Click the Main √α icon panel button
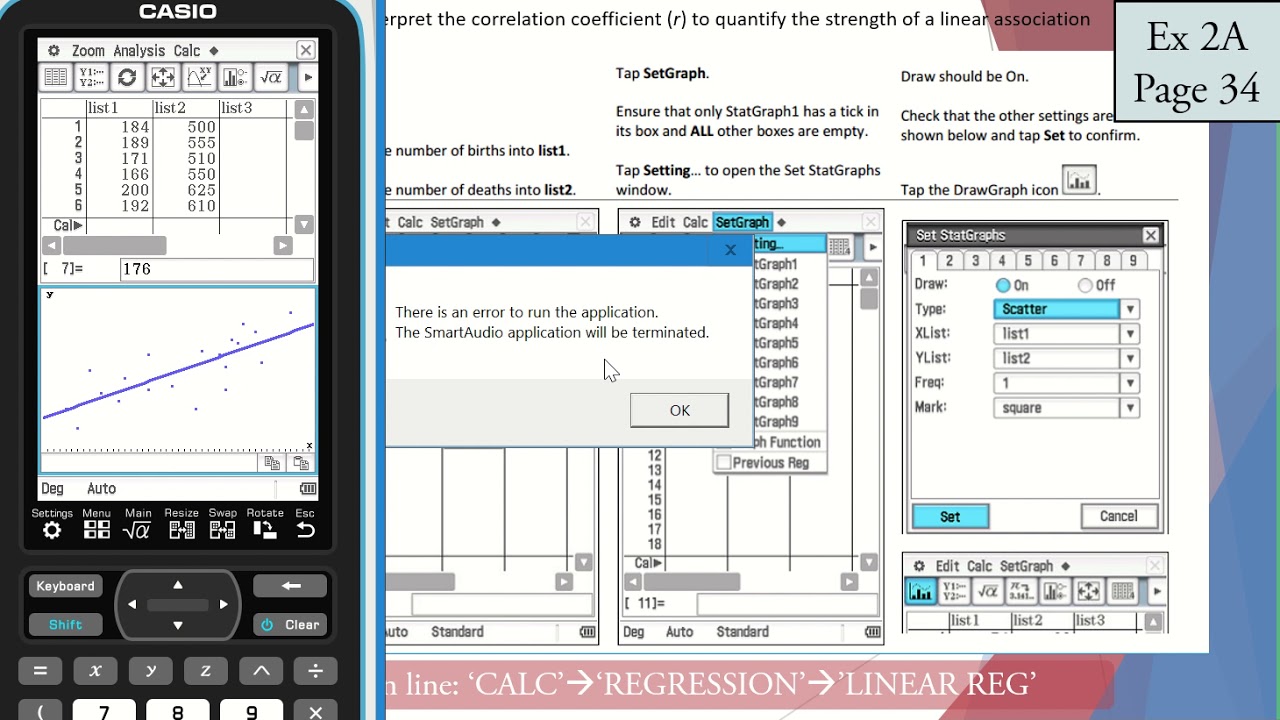The image size is (1280, 720). coord(137,530)
